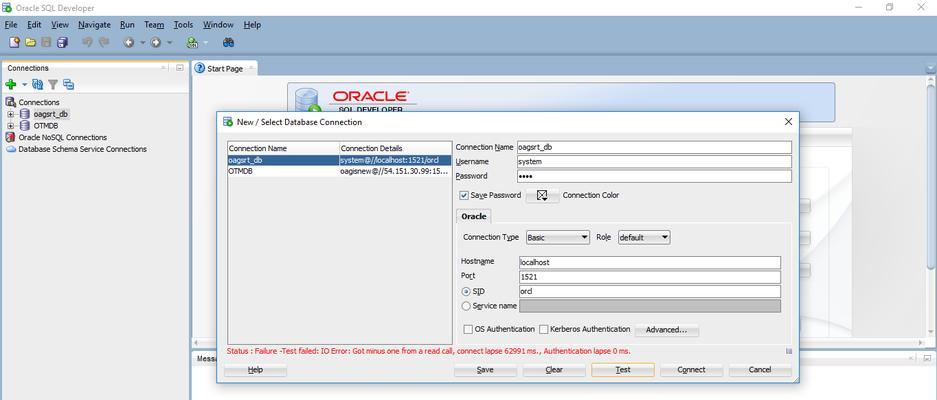Open the Back button history dropdown arrow
The image size is (937, 400).
click(142, 42)
